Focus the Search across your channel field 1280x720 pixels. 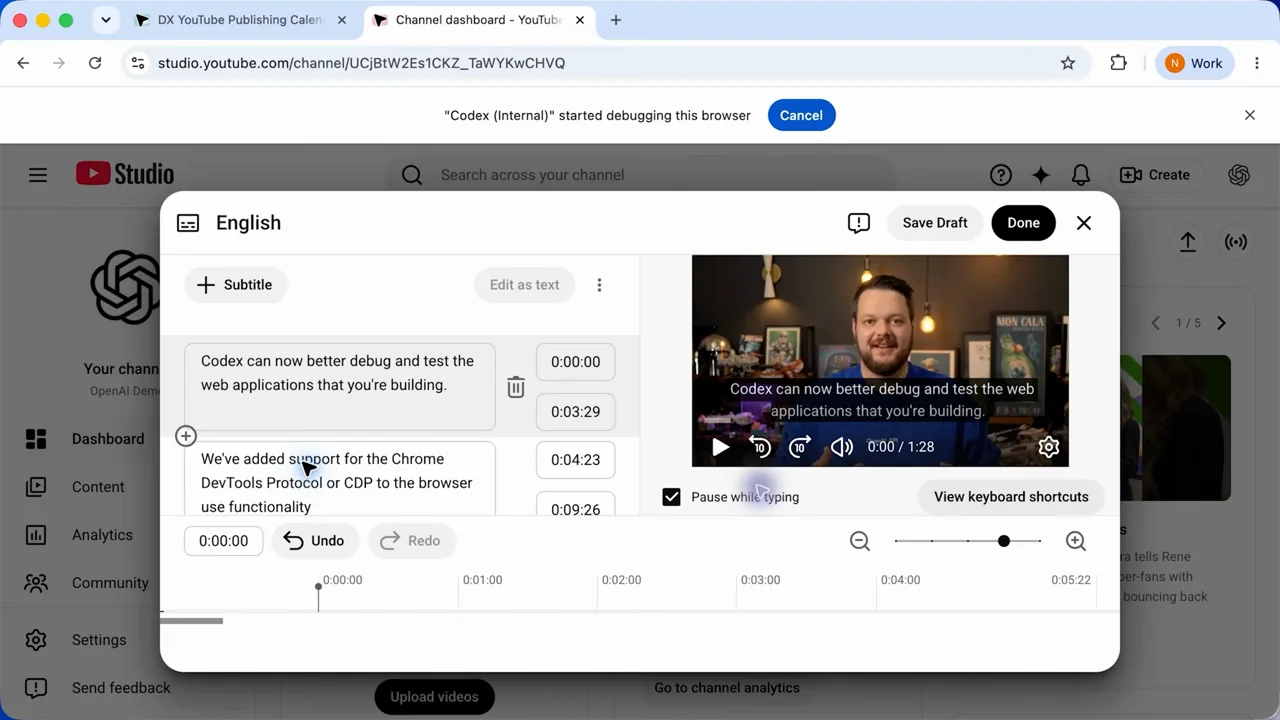point(640,175)
